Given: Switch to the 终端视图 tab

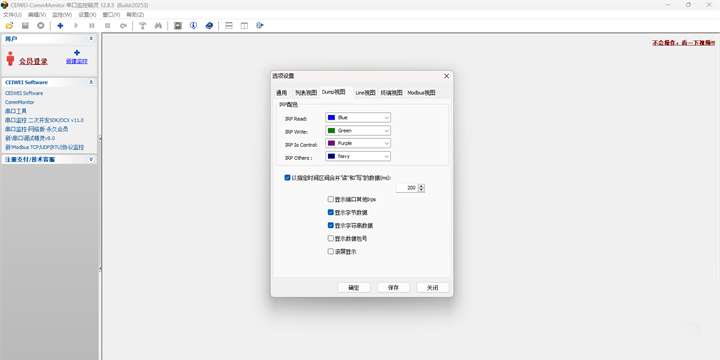Looking at the screenshot, I should click(x=392, y=93).
